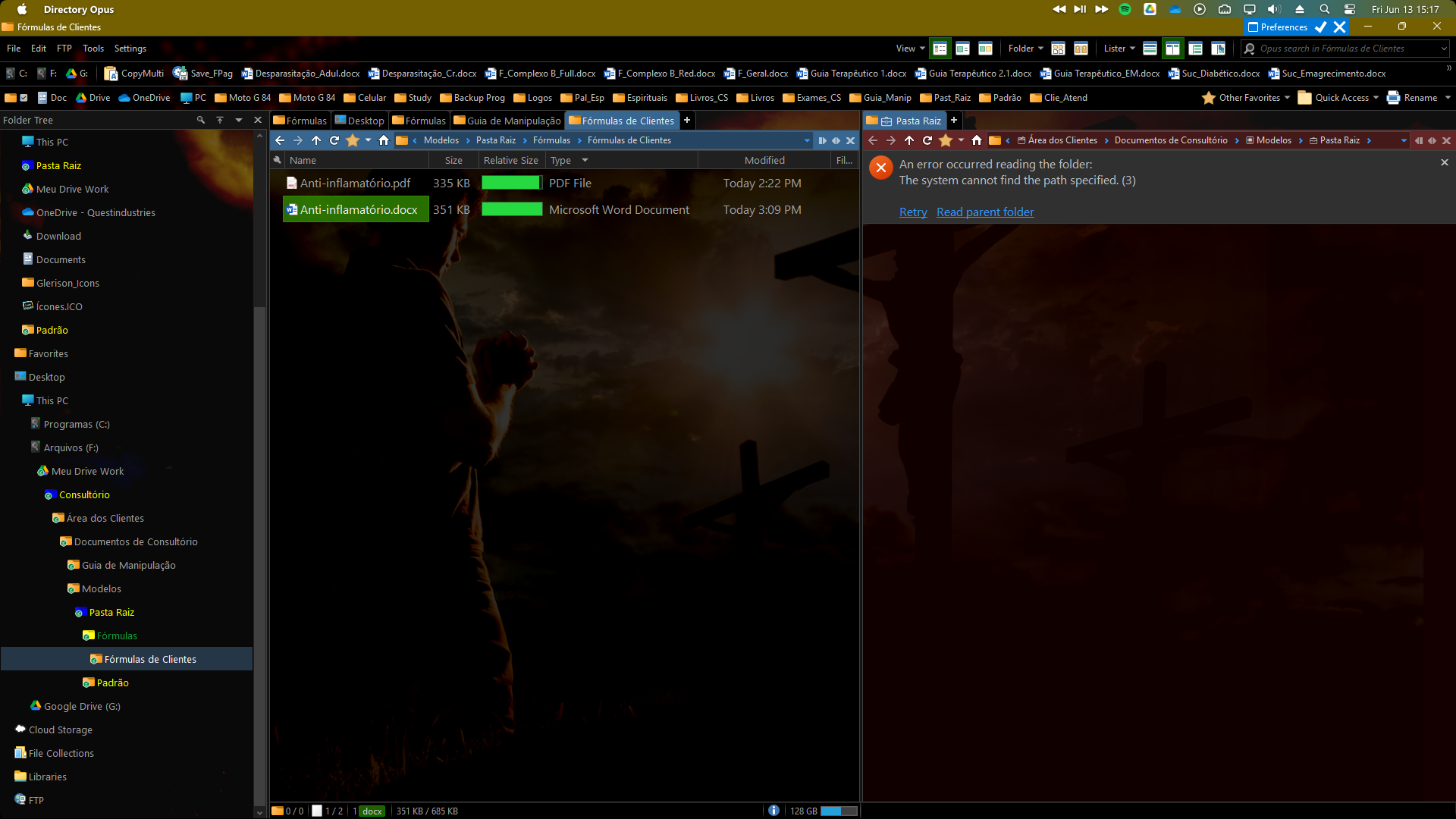Toggle the folder tree display button

pyautogui.click(x=1195, y=49)
